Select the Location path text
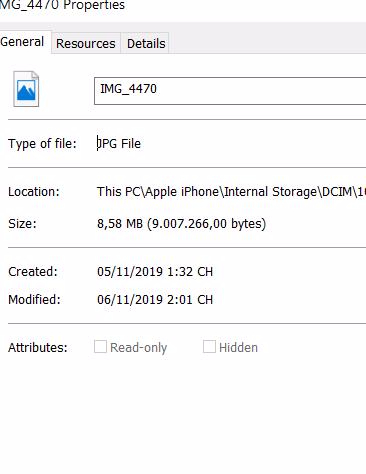366x474 pixels. coord(231,192)
